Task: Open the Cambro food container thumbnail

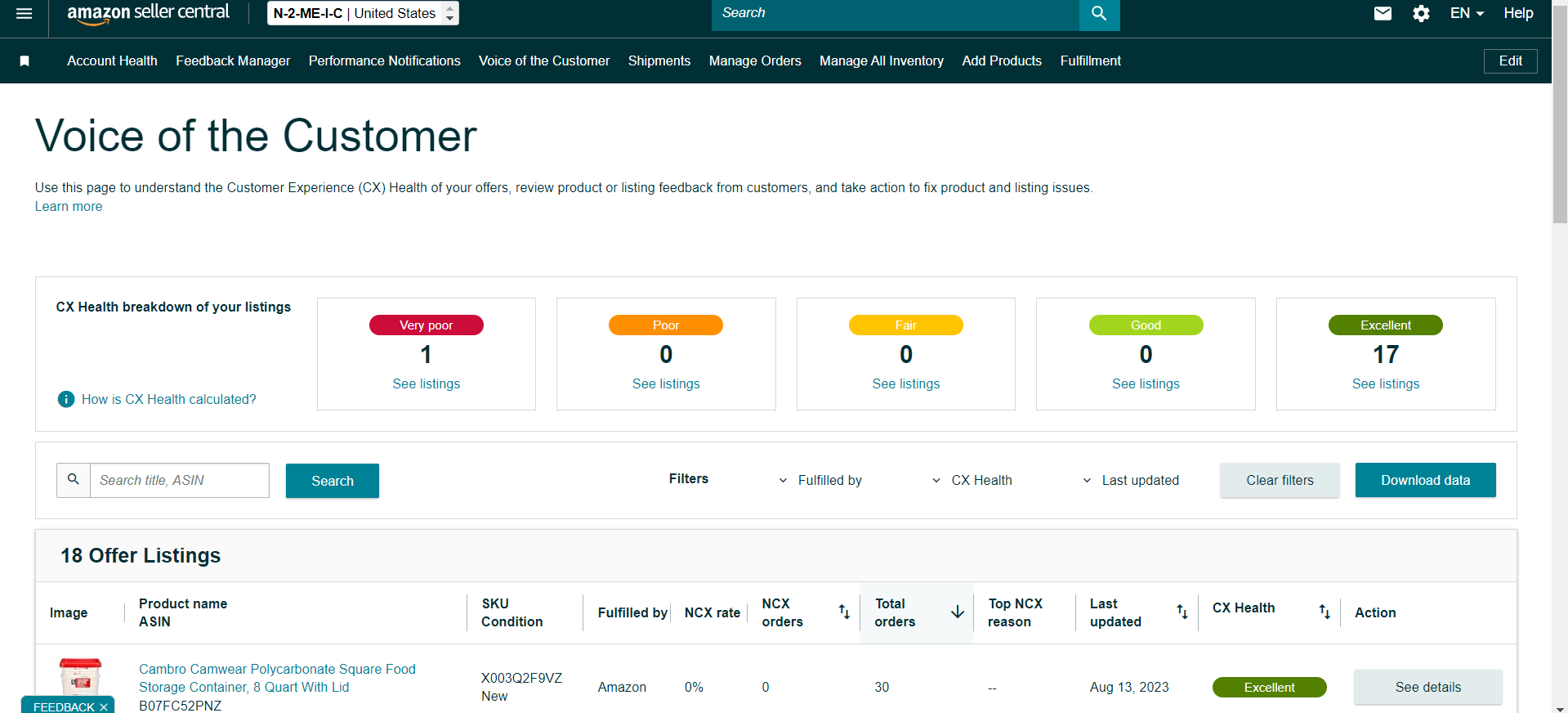Action: [x=80, y=678]
